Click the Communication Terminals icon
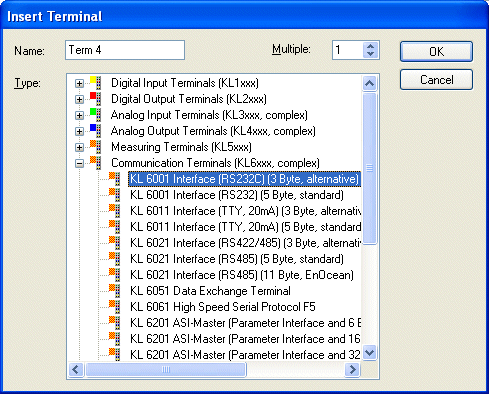This screenshot has height=394, width=489. (x=96, y=162)
